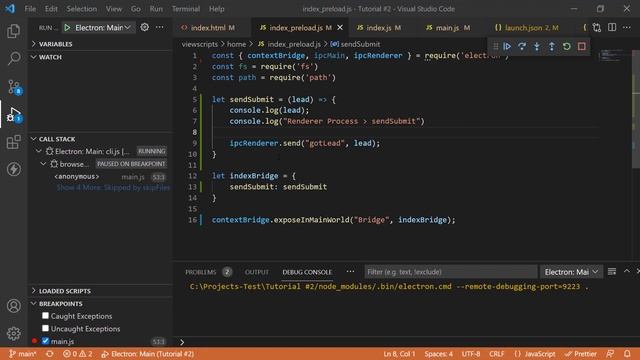
Task: Restart debug session in toolbar
Action: [567, 47]
